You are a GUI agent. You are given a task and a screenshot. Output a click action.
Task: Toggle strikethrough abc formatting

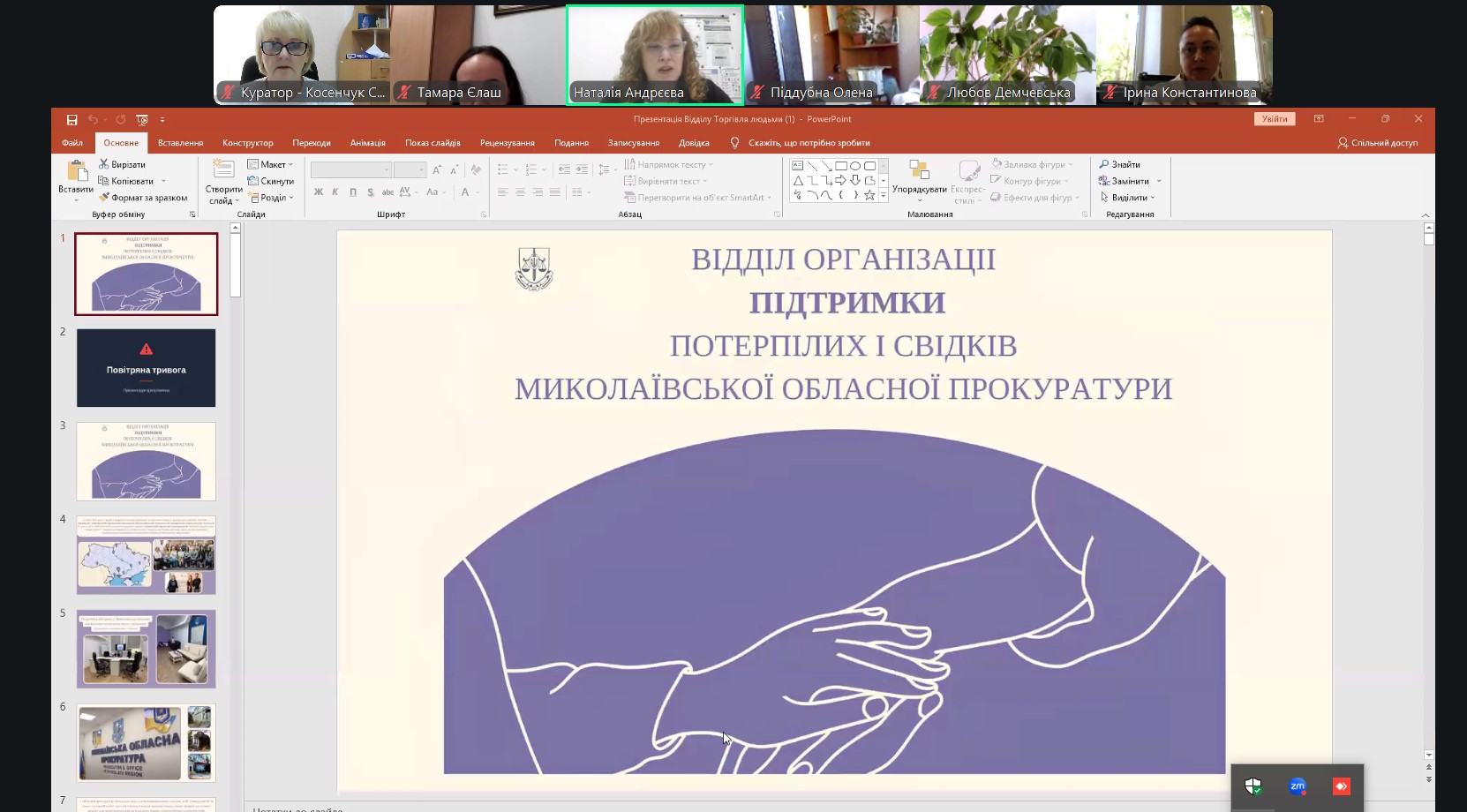[x=387, y=192]
